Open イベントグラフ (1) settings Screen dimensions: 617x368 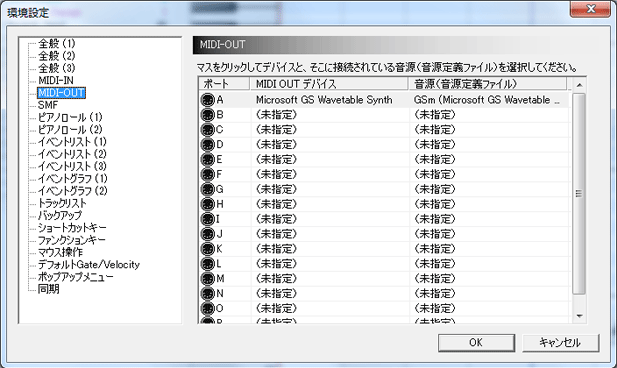click(x=73, y=178)
